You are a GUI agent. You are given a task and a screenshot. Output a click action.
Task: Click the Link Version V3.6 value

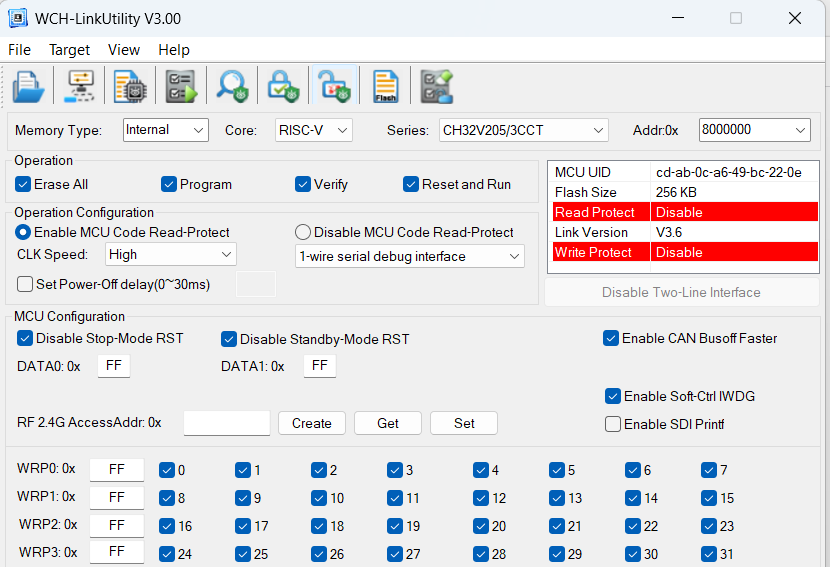pos(669,232)
